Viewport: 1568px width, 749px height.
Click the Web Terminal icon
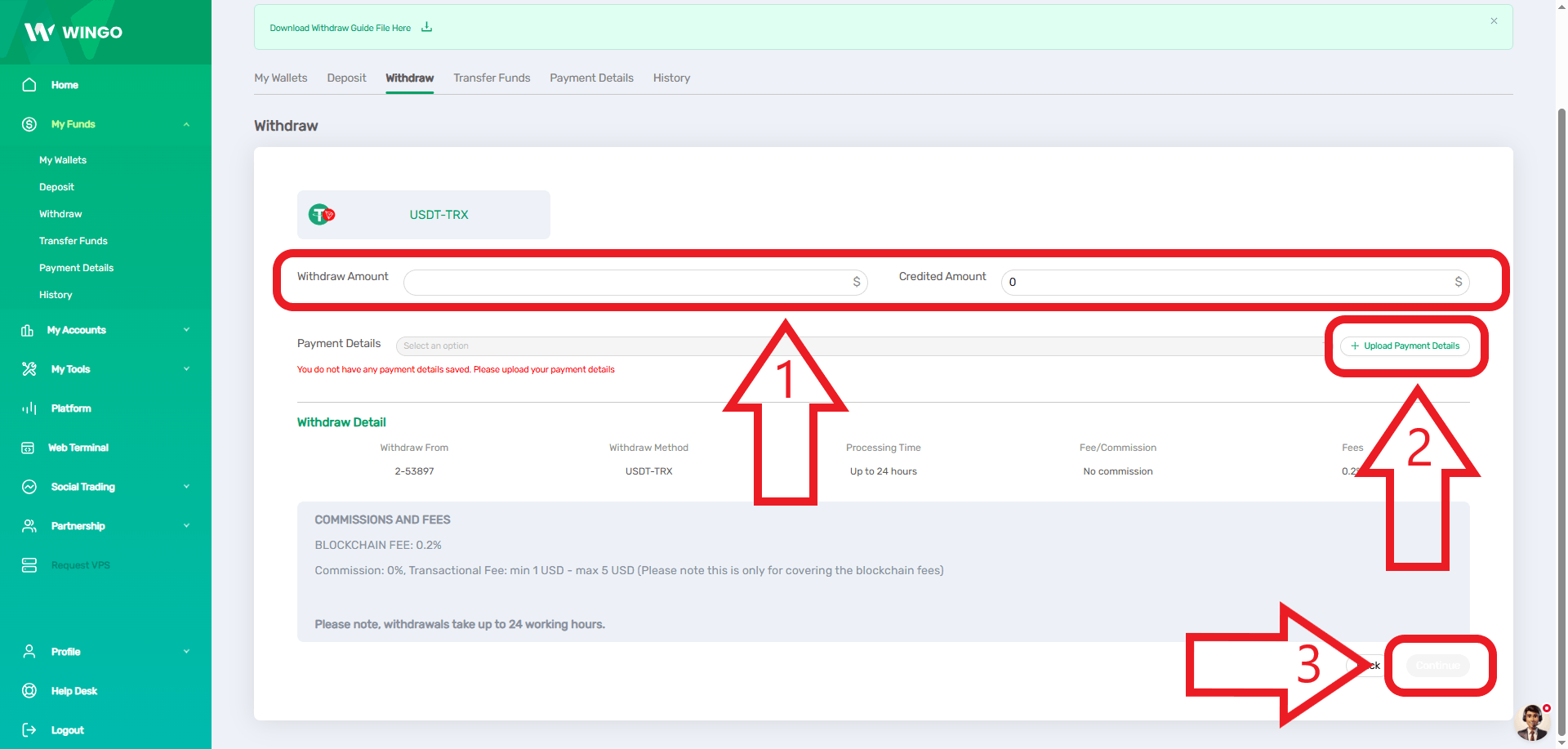pos(28,448)
